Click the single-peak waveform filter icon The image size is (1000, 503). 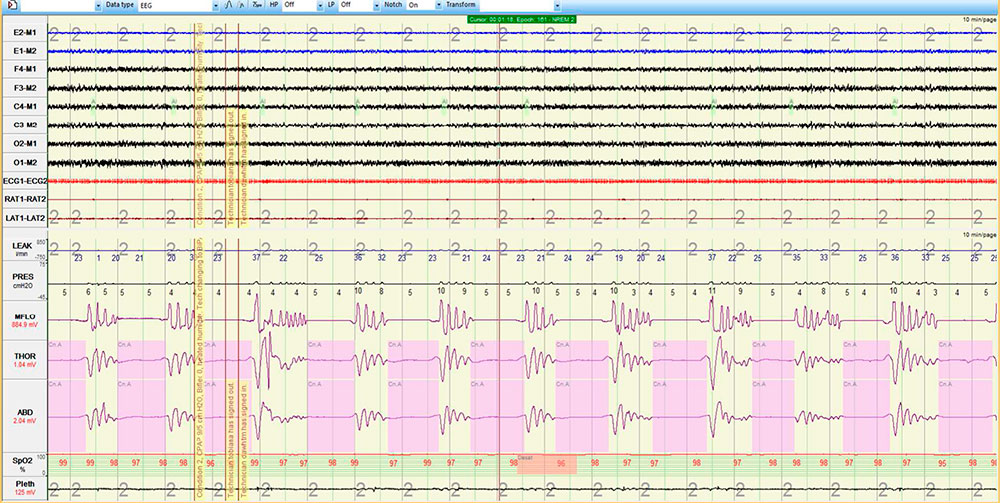(x=228, y=4)
